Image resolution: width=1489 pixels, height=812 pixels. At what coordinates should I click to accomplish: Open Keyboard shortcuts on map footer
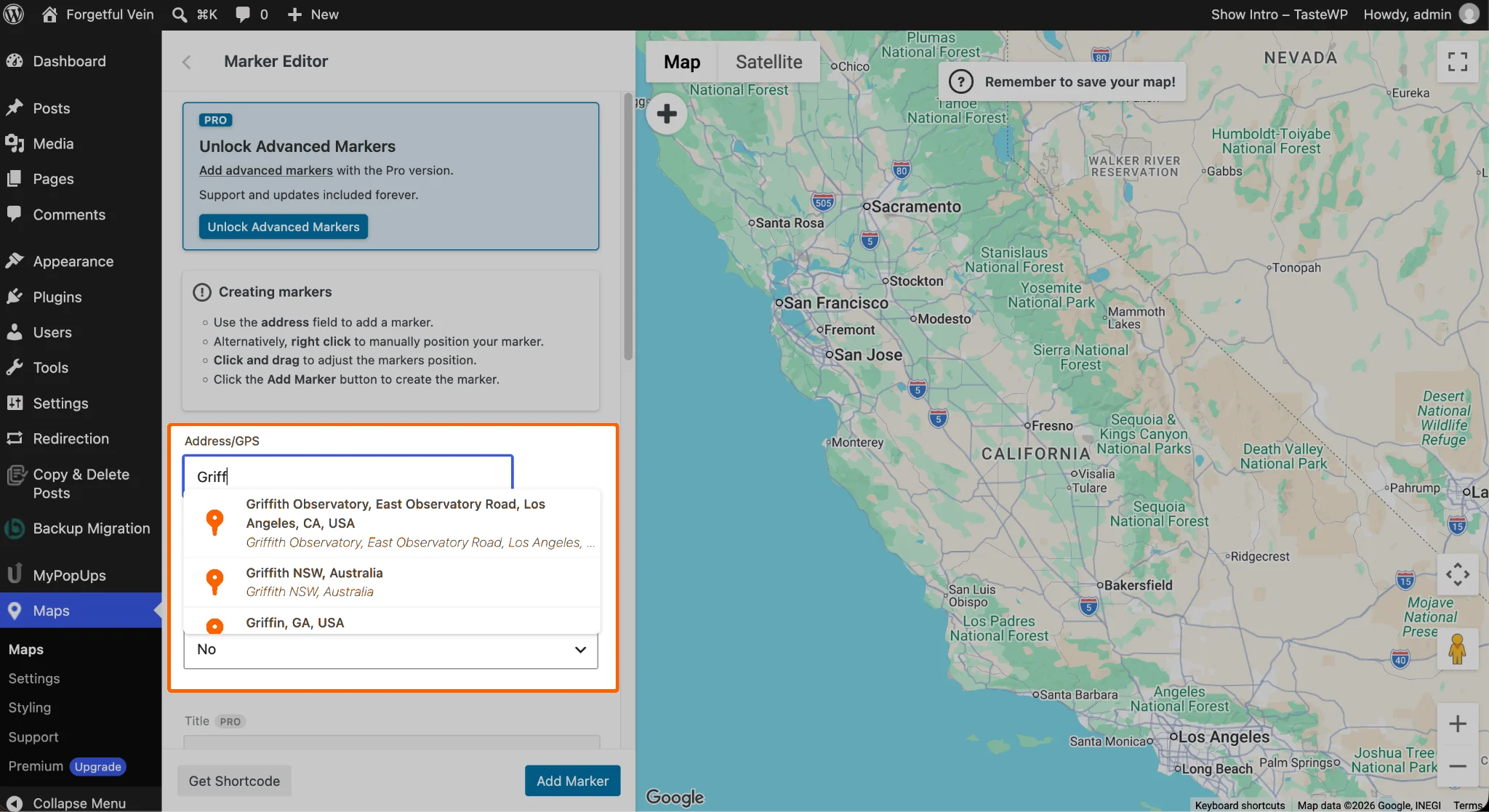(x=1240, y=805)
